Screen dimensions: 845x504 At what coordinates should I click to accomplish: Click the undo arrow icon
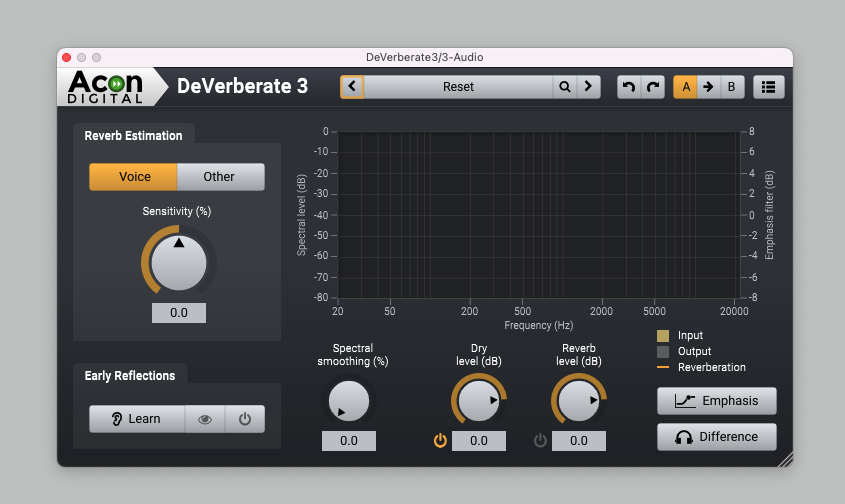tap(629, 87)
